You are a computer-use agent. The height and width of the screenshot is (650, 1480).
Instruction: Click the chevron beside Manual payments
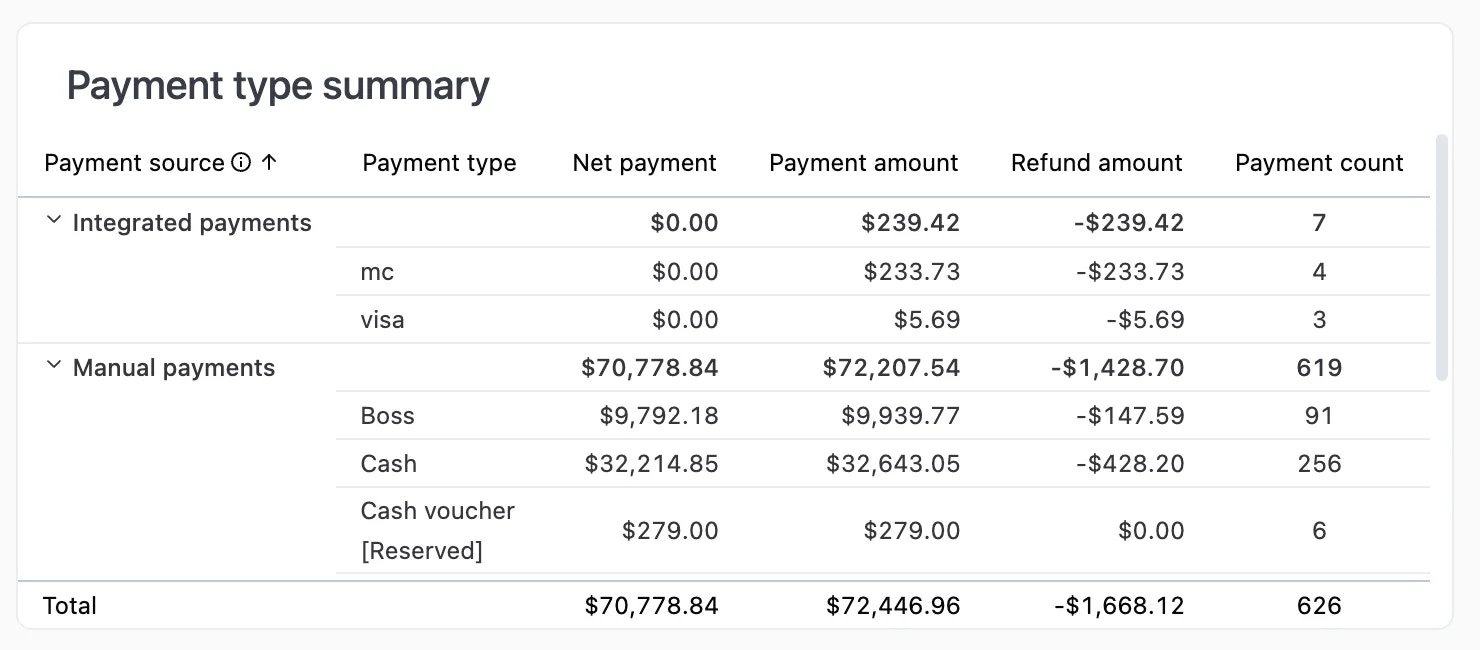pos(53,367)
